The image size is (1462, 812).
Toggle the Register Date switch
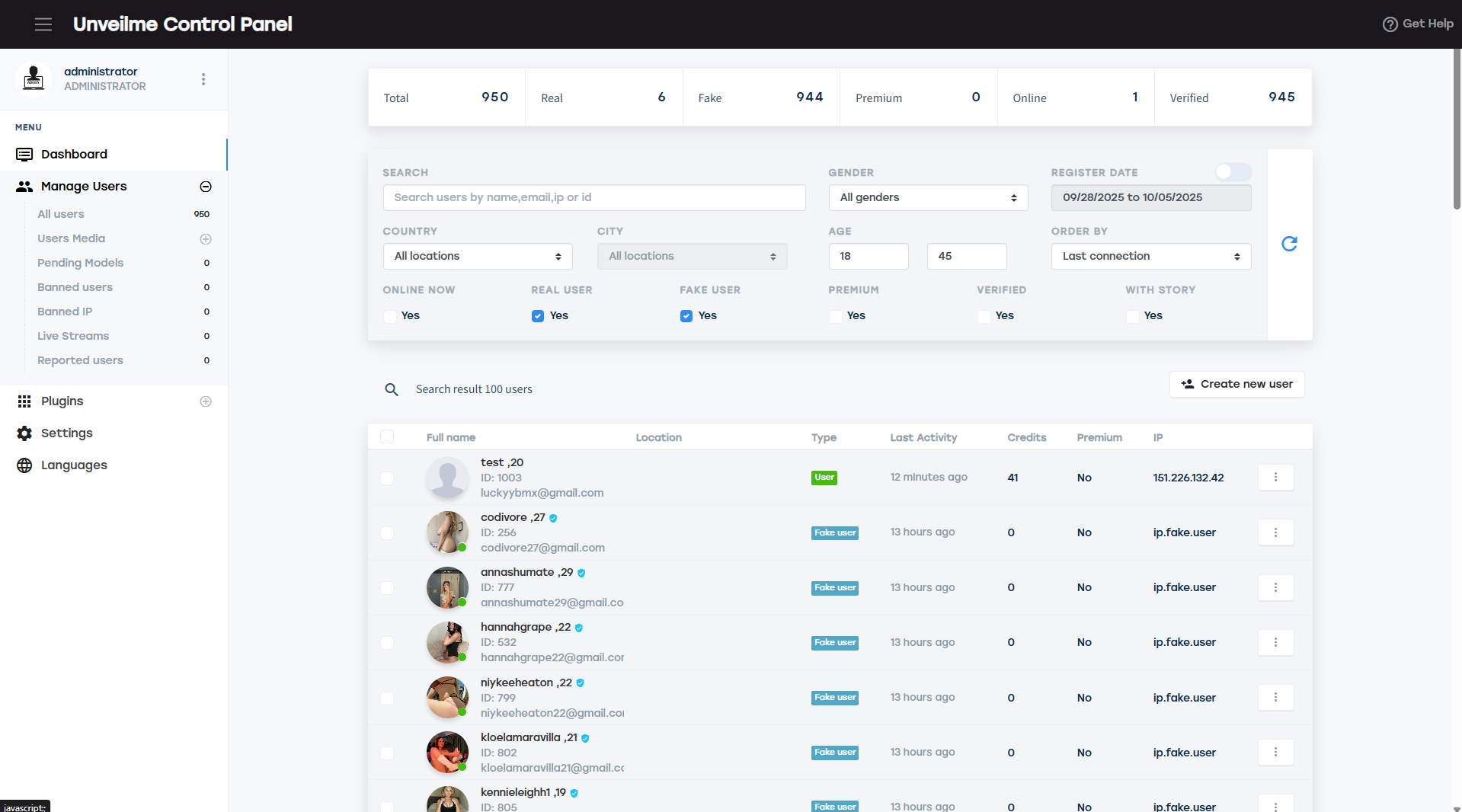click(x=1232, y=172)
